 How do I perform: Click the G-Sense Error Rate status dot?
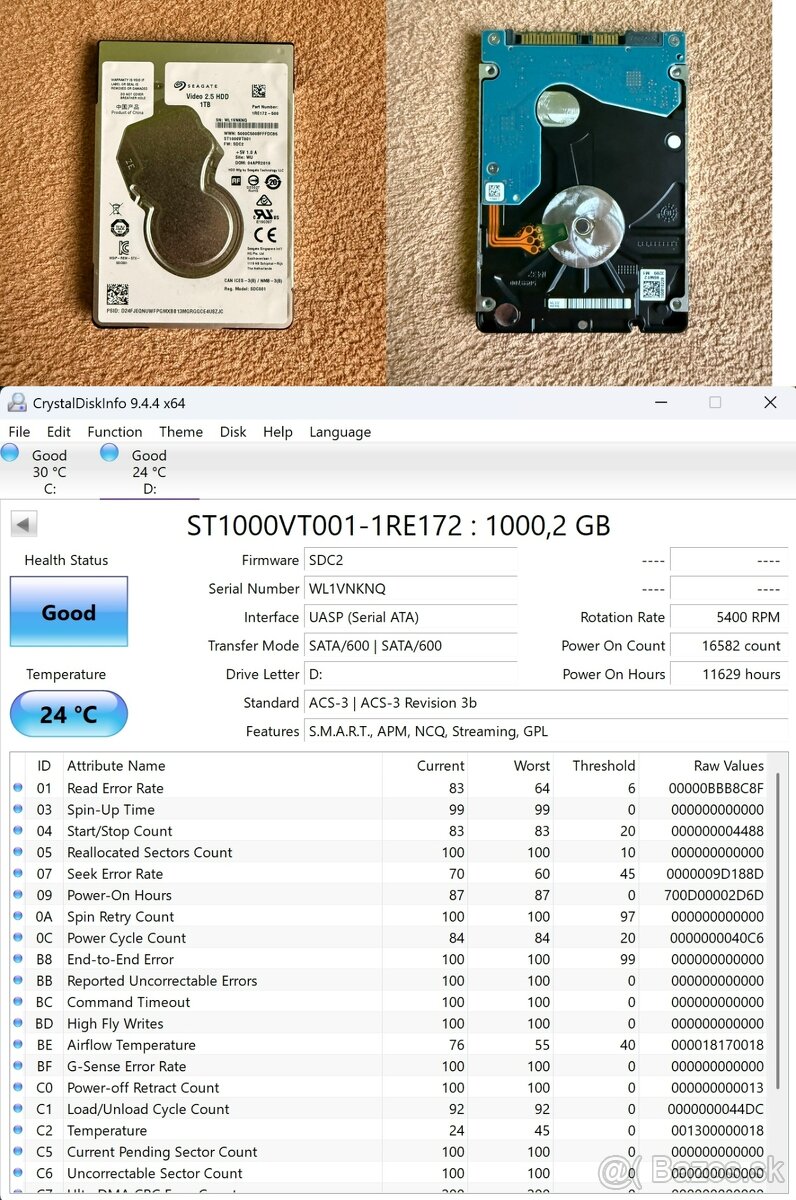coord(18,1066)
